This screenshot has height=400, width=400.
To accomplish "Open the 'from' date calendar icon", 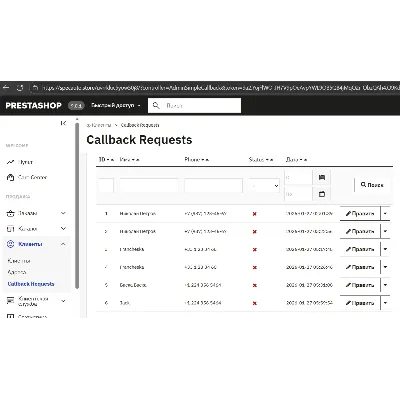I will tap(322, 177).
